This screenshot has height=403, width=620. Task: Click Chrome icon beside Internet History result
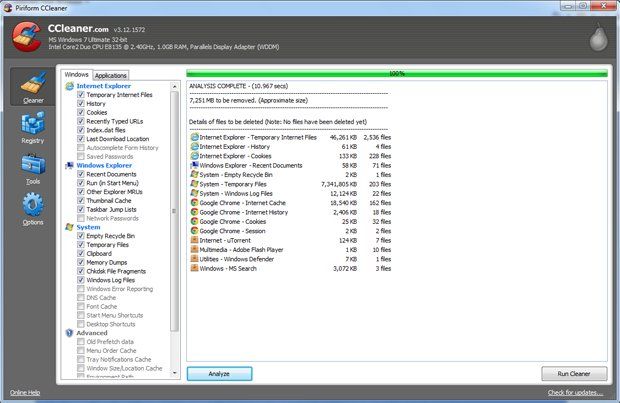click(194, 212)
